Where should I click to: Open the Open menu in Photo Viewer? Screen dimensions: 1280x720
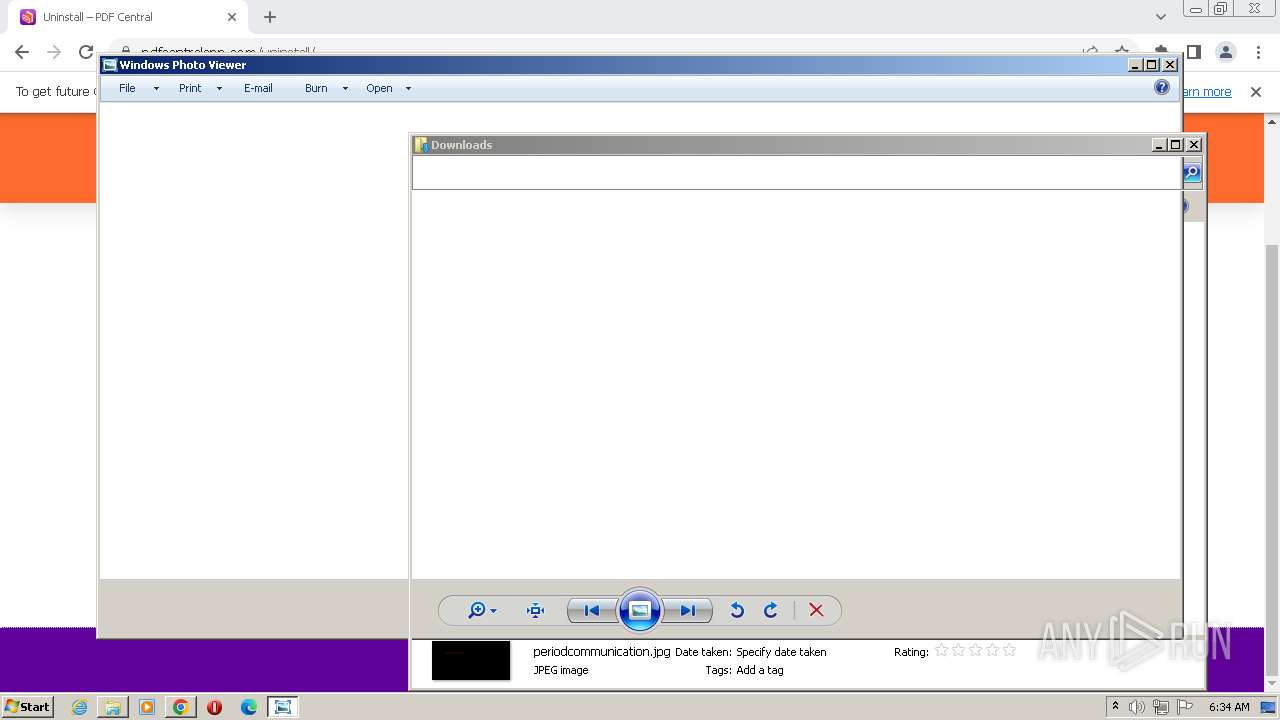pos(379,88)
